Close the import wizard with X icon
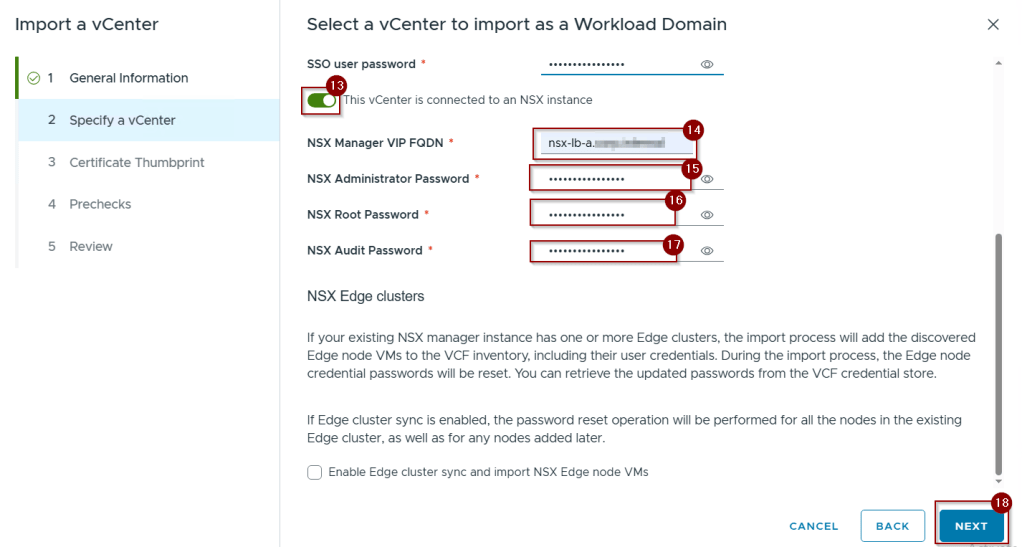Screen dimensions: 1022x547 point(993,24)
